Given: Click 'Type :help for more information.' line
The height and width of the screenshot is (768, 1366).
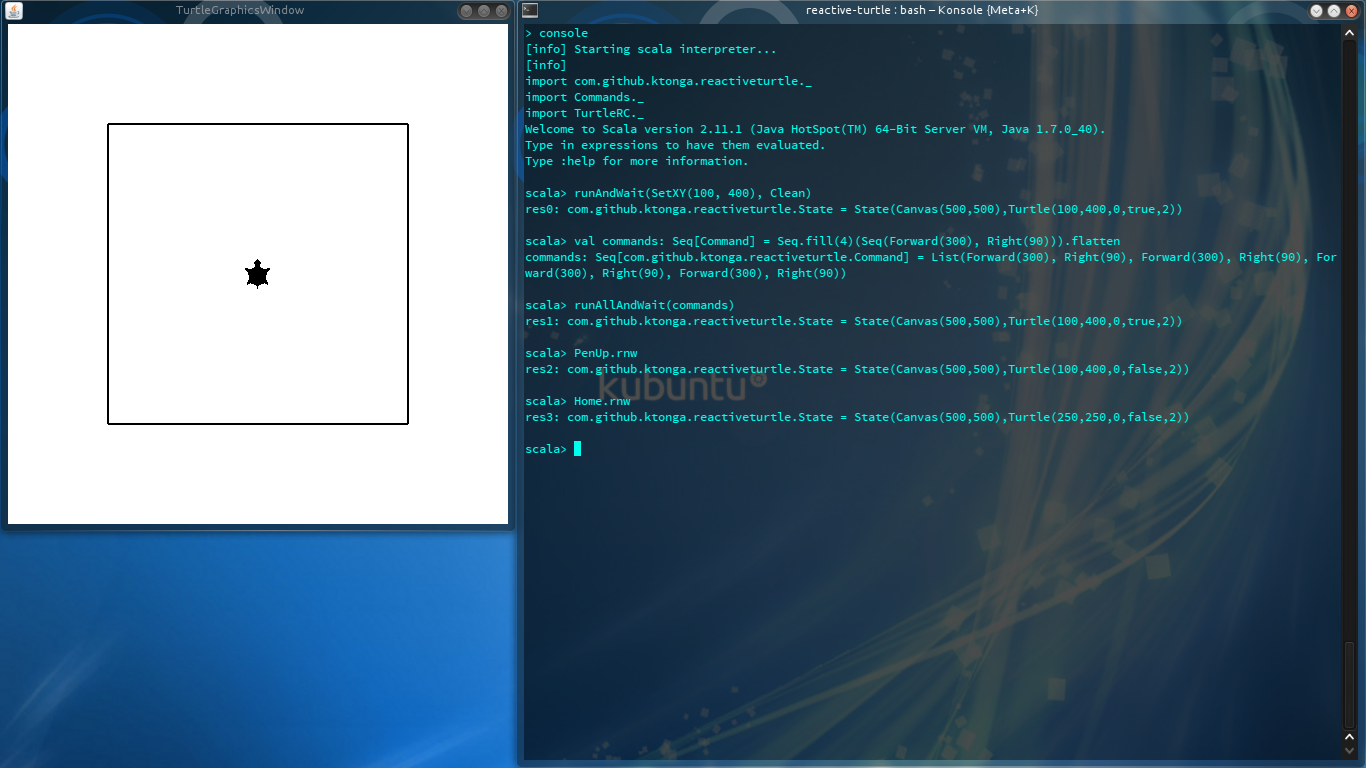Looking at the screenshot, I should coord(637,161).
